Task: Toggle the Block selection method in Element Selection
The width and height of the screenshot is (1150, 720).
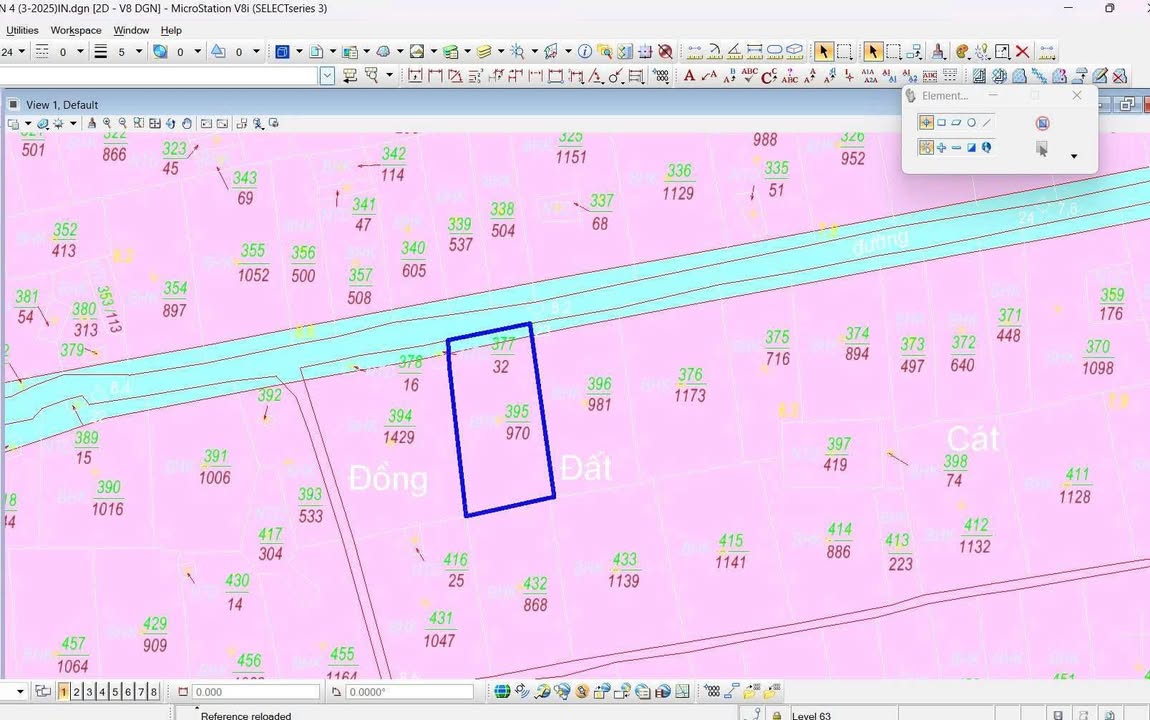Action: click(941, 123)
